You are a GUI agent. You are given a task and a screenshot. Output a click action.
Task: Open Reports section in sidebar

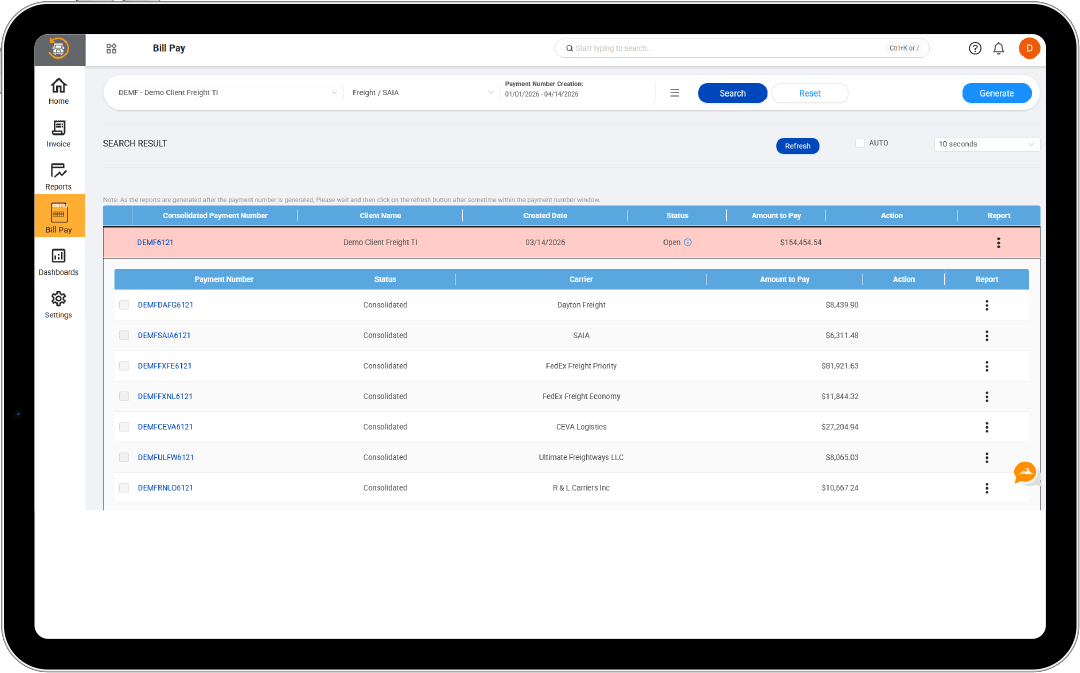coord(59,176)
